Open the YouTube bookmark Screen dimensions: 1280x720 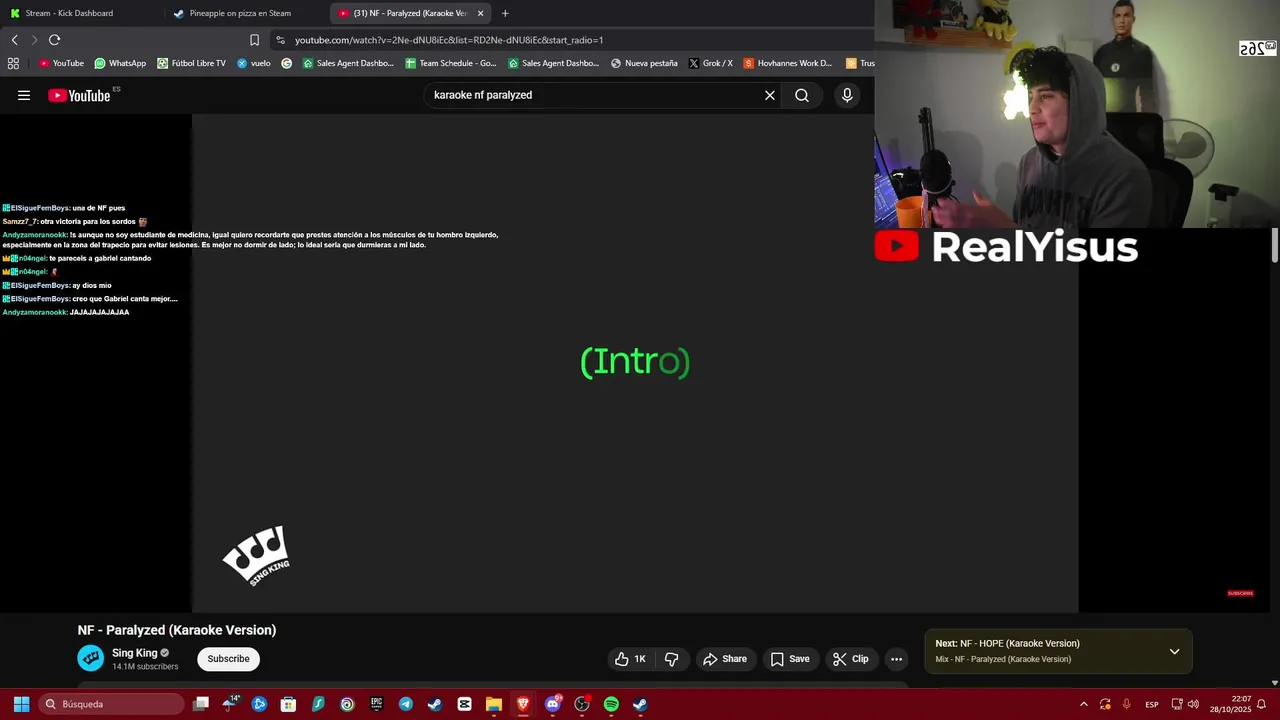[x=61, y=63]
